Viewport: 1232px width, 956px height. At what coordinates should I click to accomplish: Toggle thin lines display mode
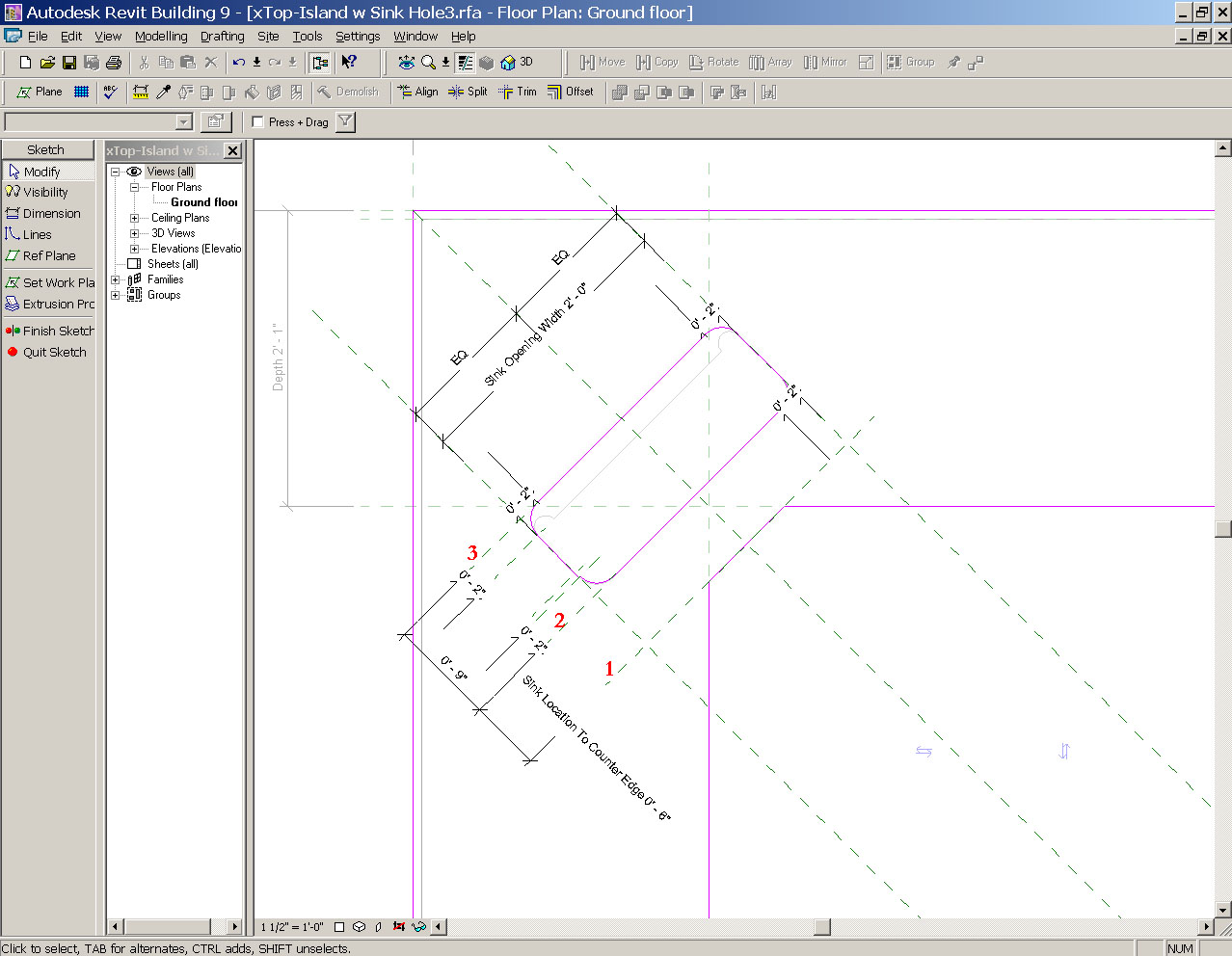(x=466, y=63)
